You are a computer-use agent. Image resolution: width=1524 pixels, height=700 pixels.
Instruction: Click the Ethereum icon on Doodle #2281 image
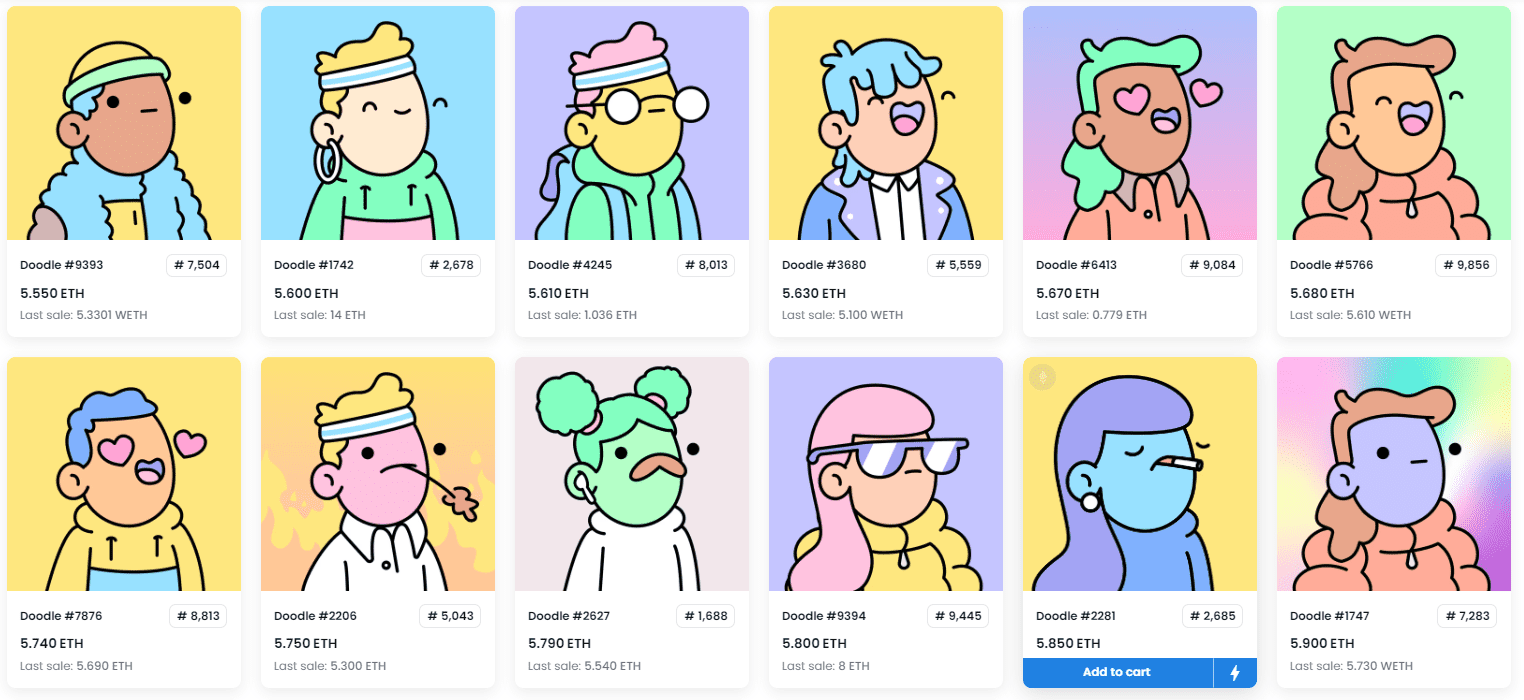pyautogui.click(x=1043, y=377)
